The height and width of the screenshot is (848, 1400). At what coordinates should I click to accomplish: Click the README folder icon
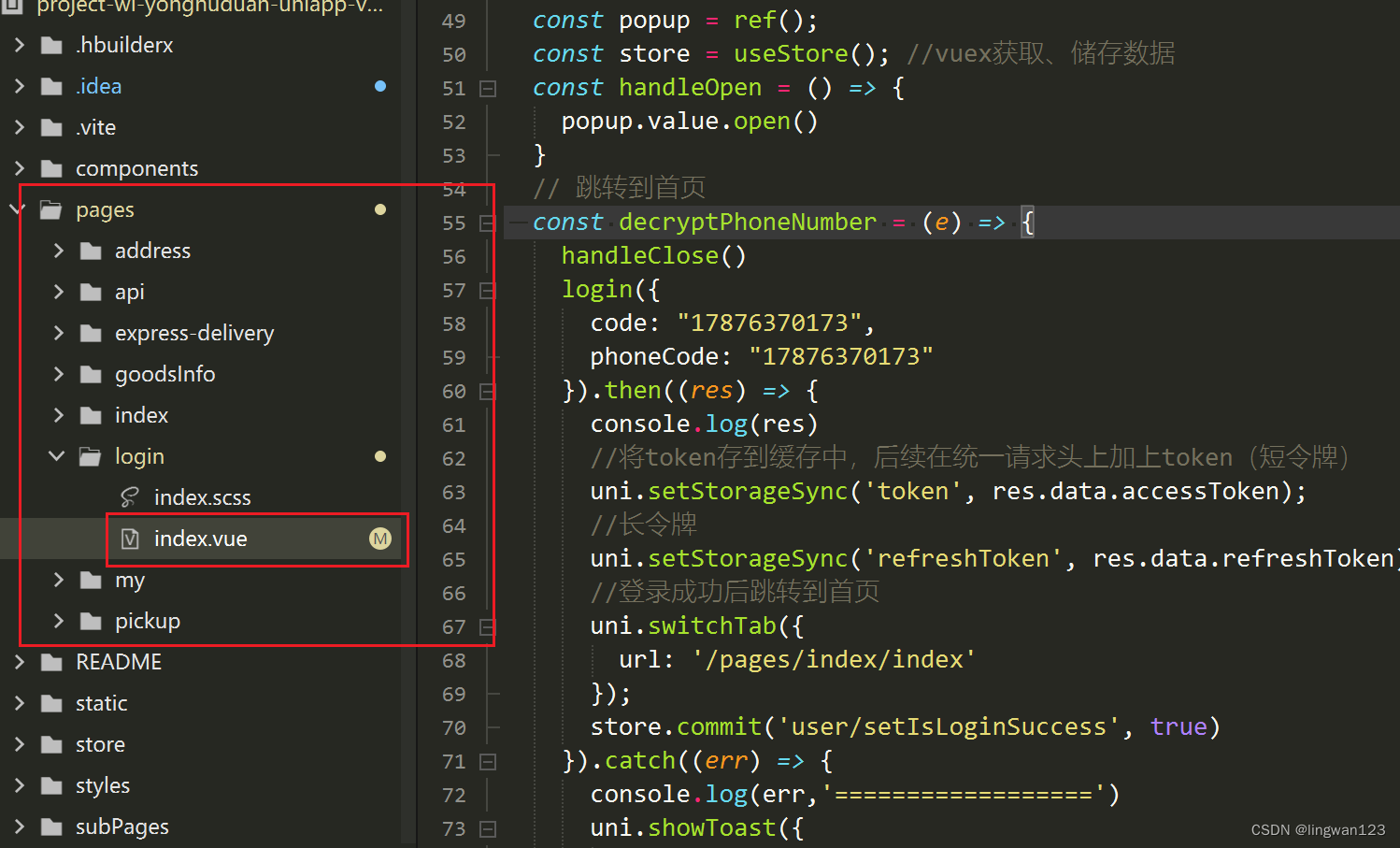pos(51,662)
